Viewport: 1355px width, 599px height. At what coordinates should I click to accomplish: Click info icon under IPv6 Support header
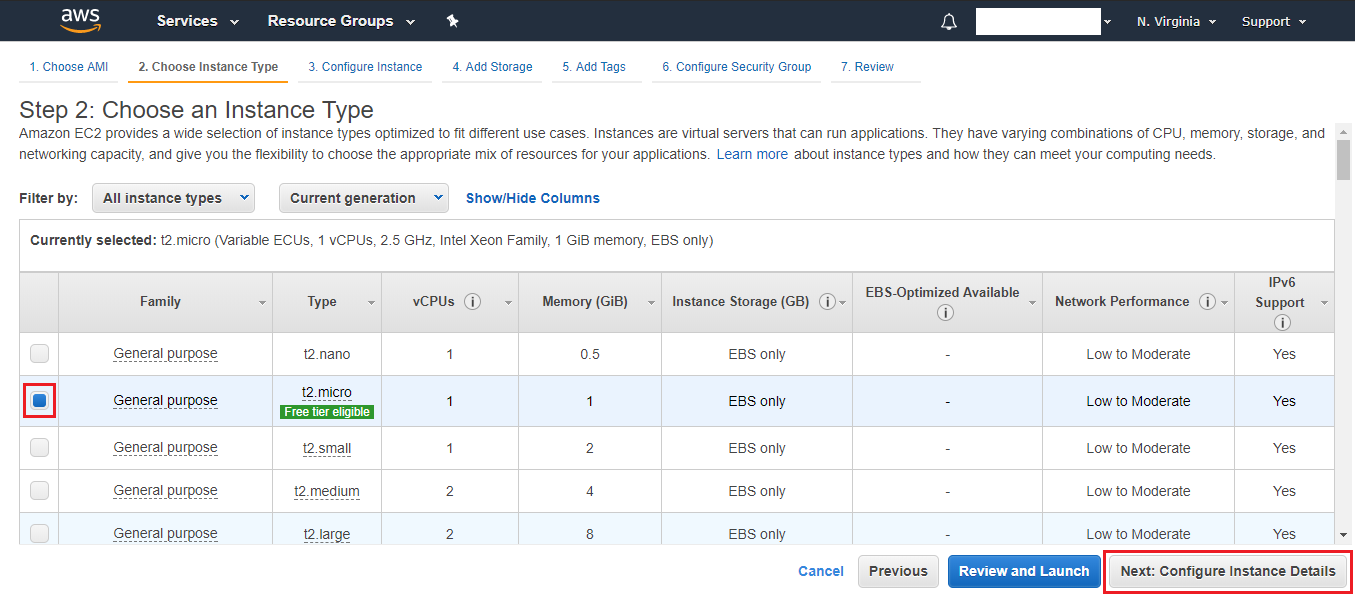click(1283, 322)
